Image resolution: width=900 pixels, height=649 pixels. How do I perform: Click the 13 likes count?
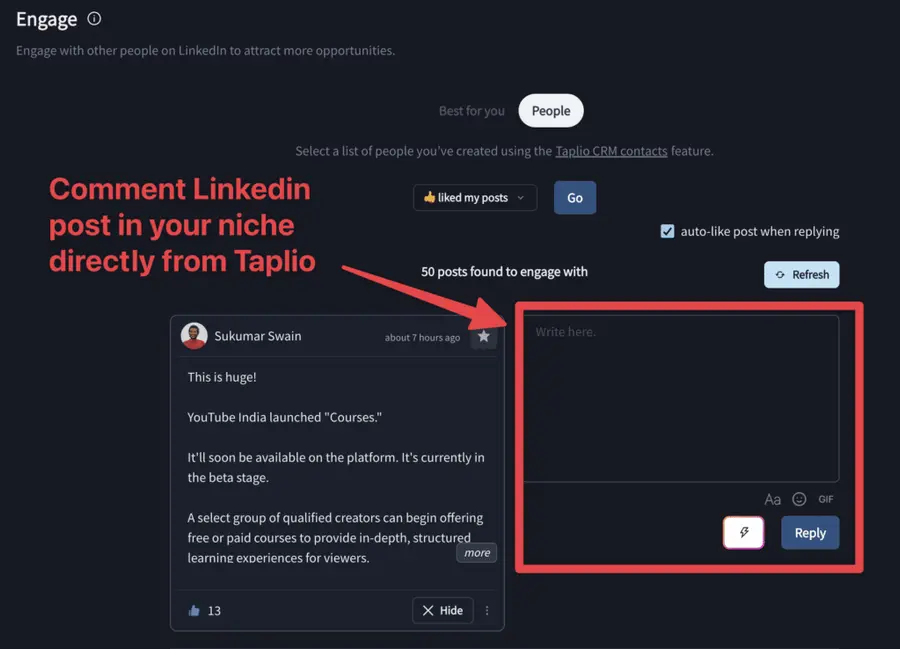click(x=214, y=611)
